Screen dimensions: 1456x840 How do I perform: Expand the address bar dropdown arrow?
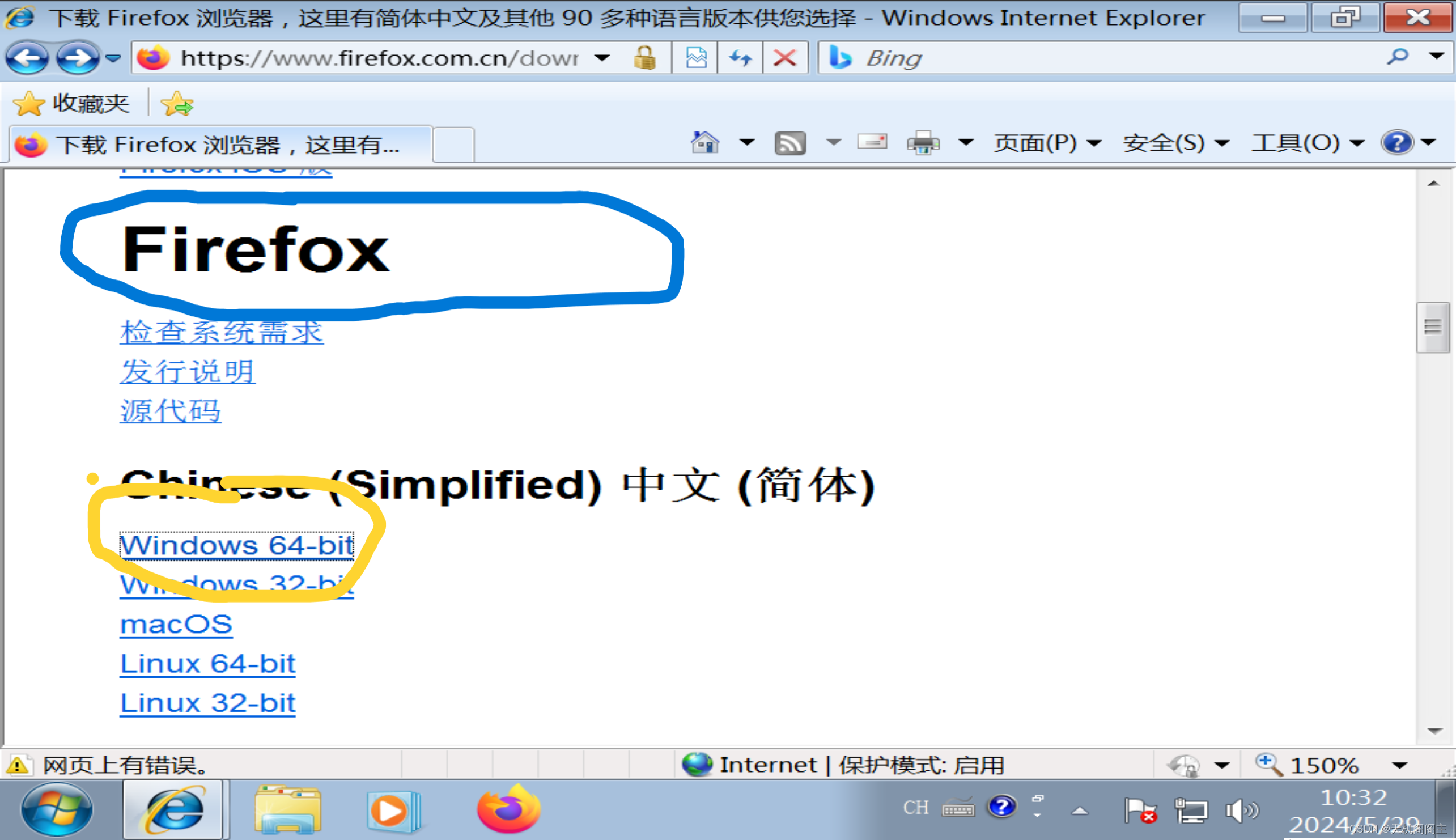[602, 58]
